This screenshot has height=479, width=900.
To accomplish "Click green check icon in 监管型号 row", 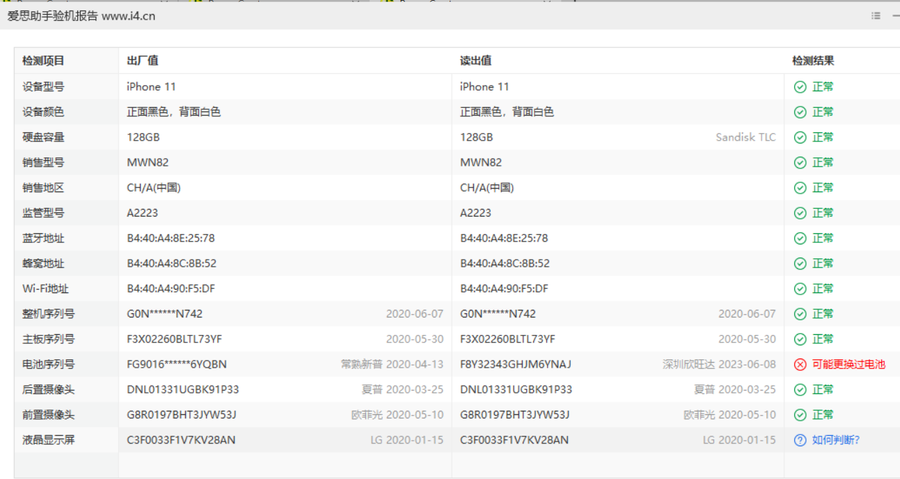I will 800,213.
